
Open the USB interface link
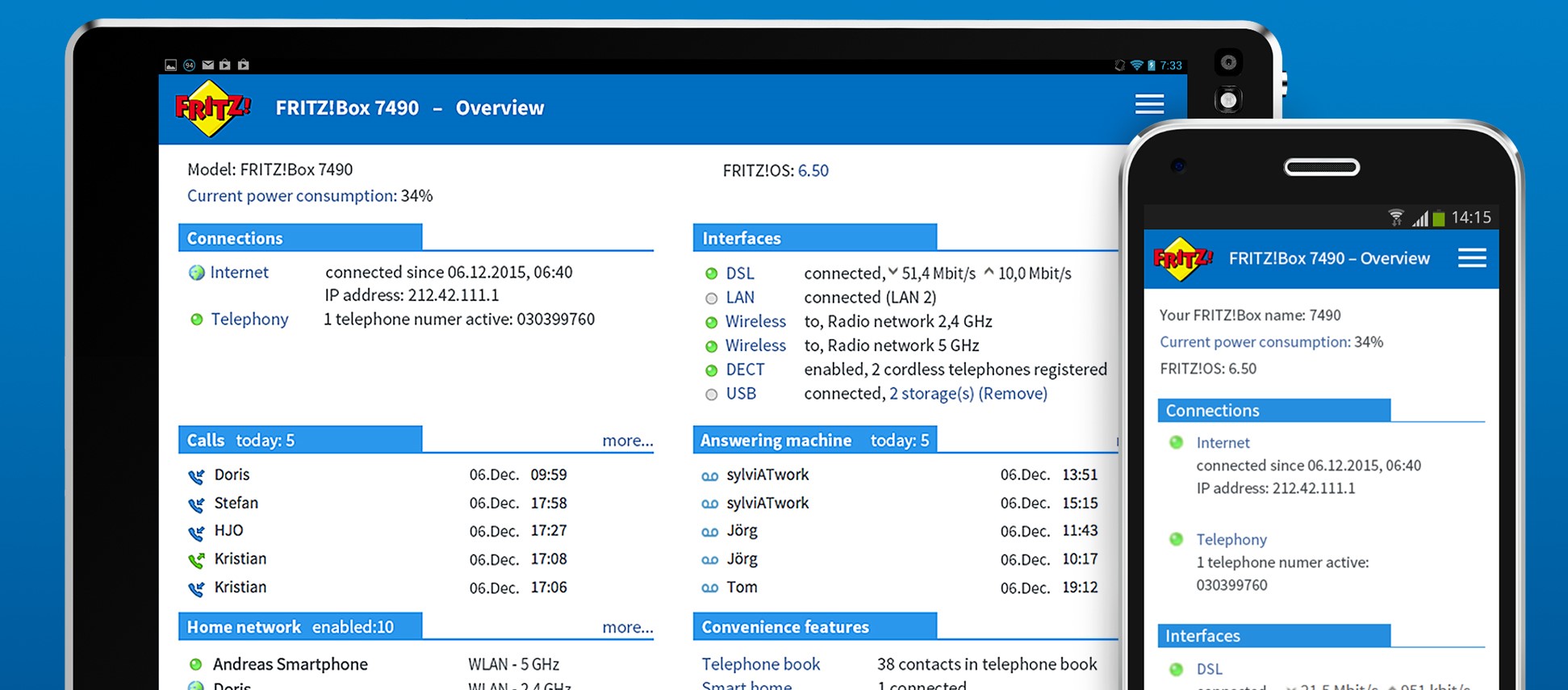coord(741,394)
